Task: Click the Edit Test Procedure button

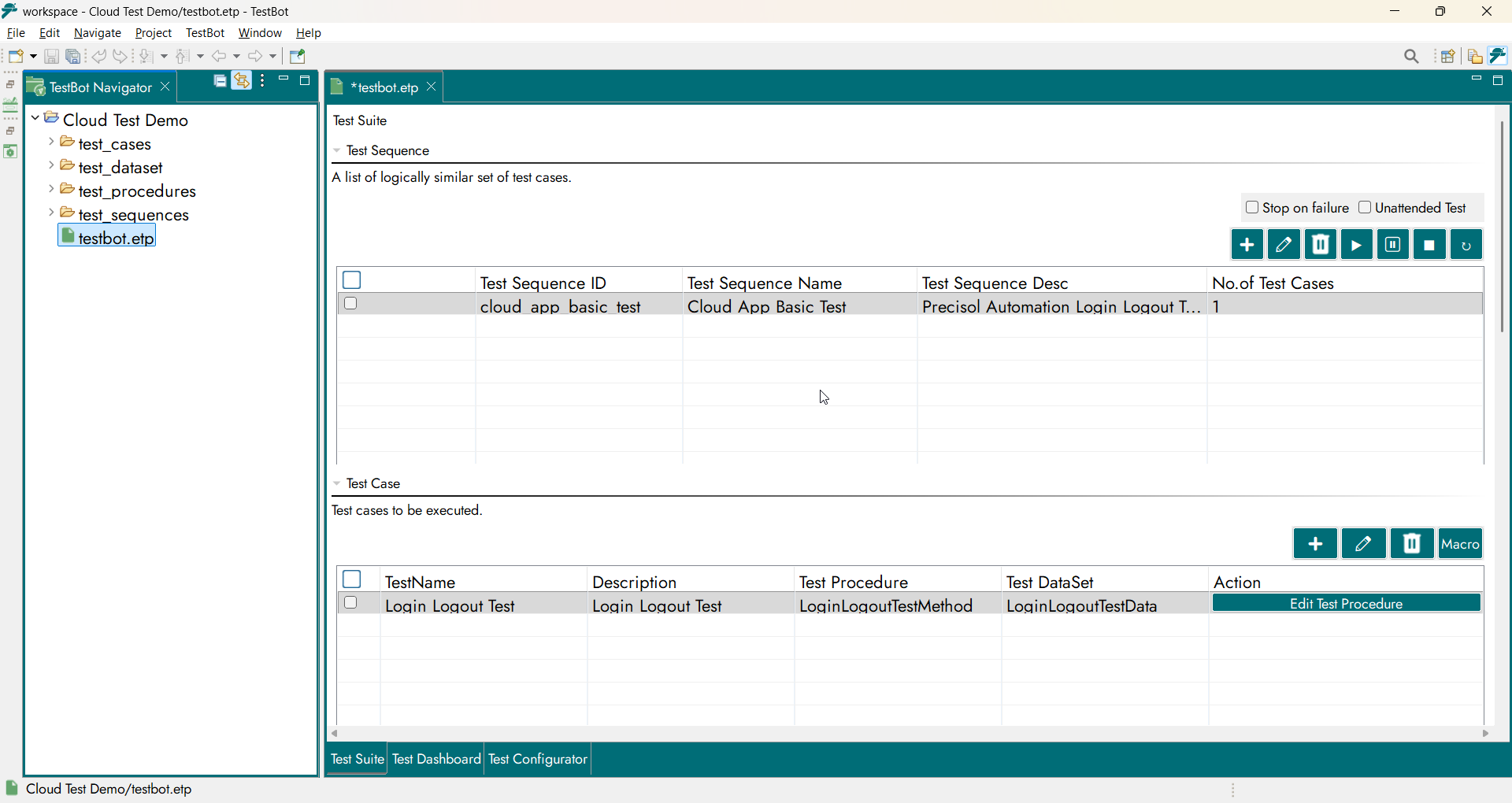Action: 1346,604
